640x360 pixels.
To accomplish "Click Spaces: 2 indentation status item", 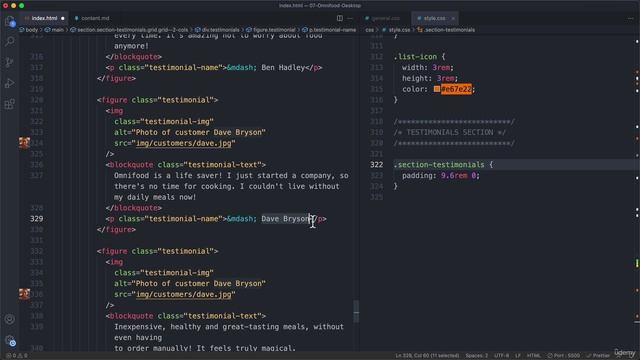I will tap(476, 356).
